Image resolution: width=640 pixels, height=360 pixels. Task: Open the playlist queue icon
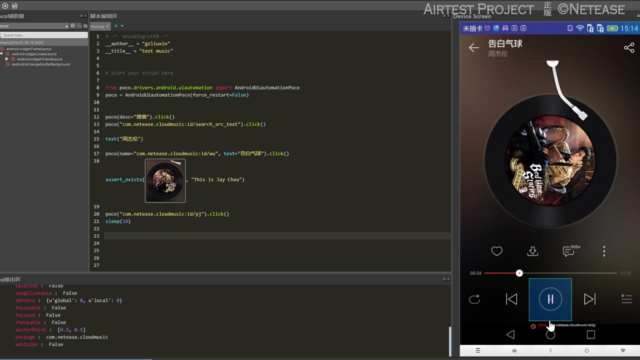point(627,299)
